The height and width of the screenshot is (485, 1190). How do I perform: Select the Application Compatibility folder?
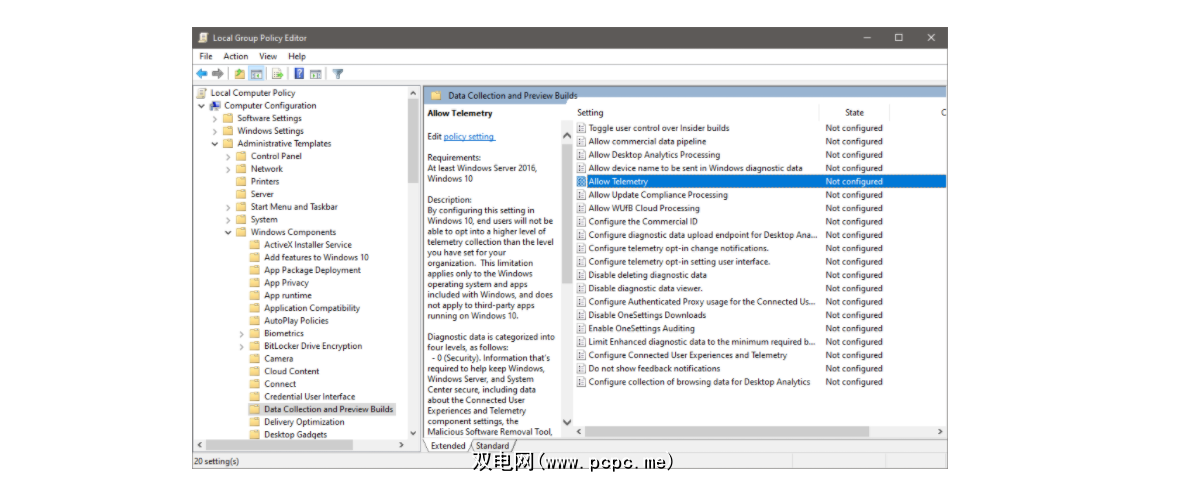pyautogui.click(x=312, y=308)
